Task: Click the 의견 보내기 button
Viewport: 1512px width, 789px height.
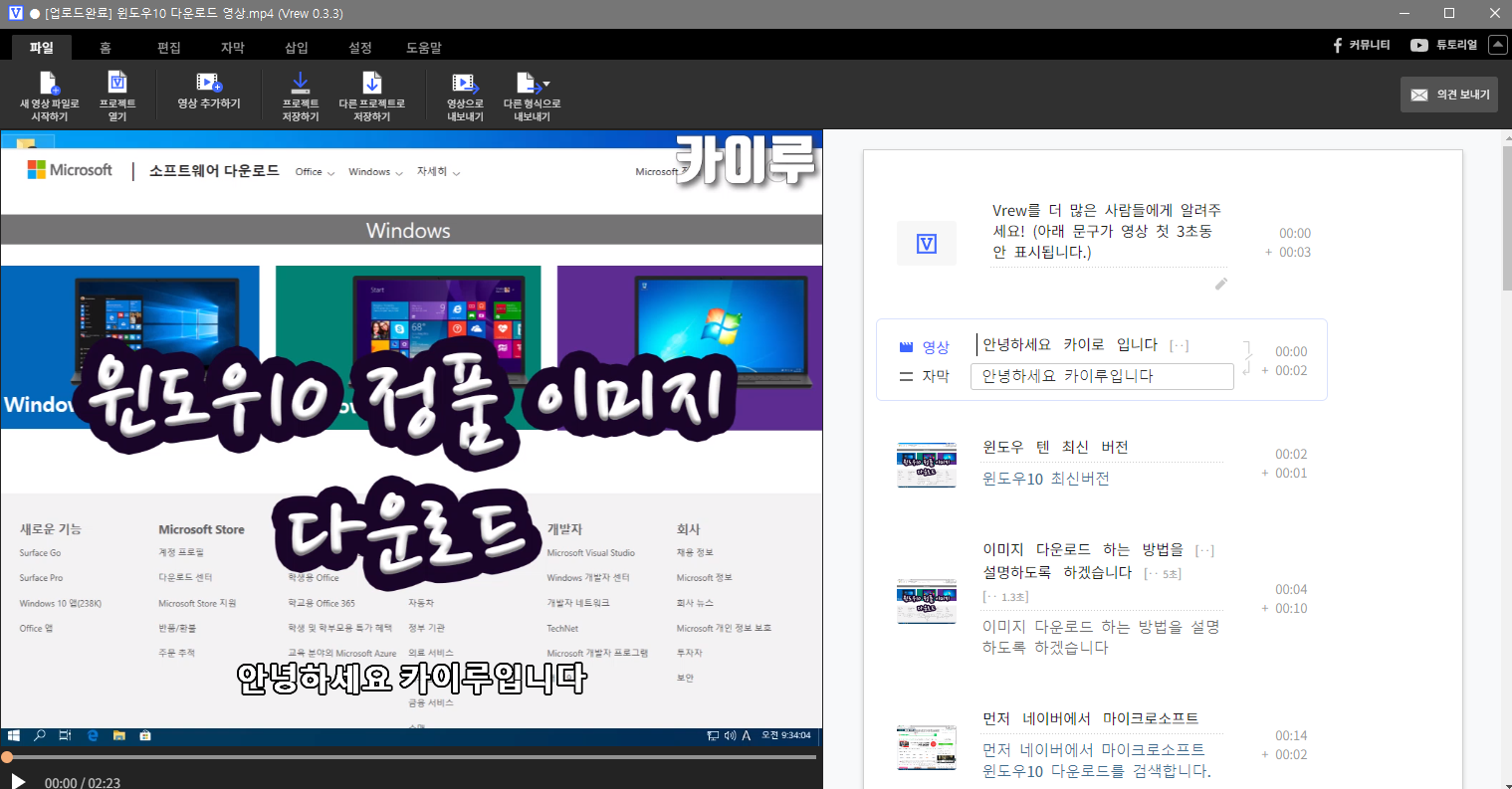Action: (1448, 95)
